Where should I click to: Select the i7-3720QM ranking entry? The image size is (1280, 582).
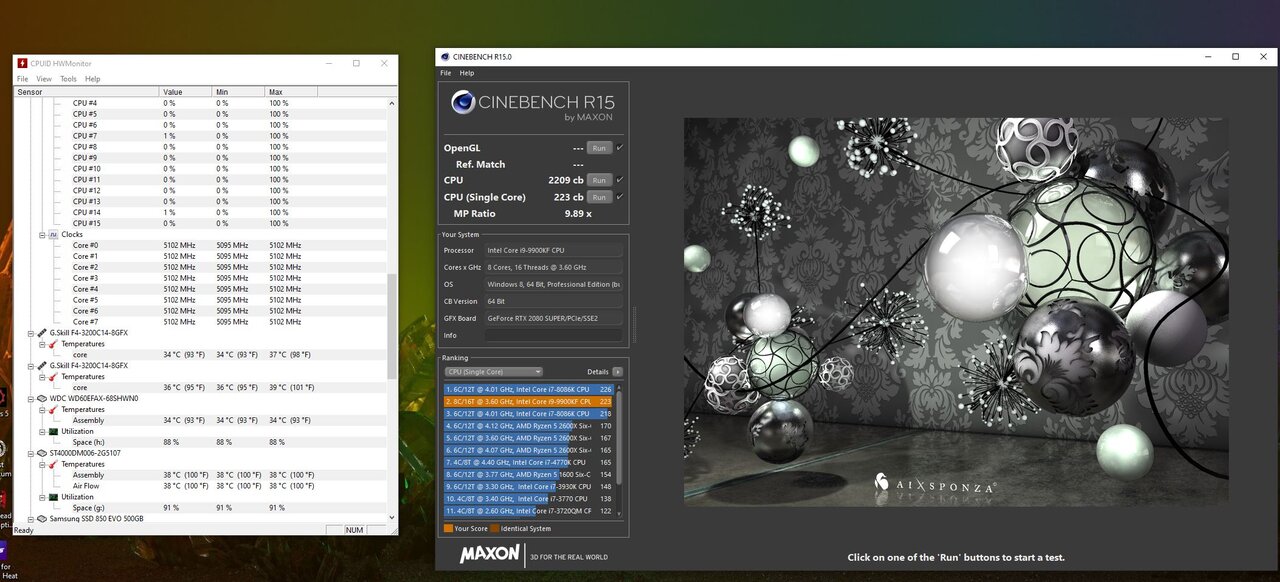point(530,511)
